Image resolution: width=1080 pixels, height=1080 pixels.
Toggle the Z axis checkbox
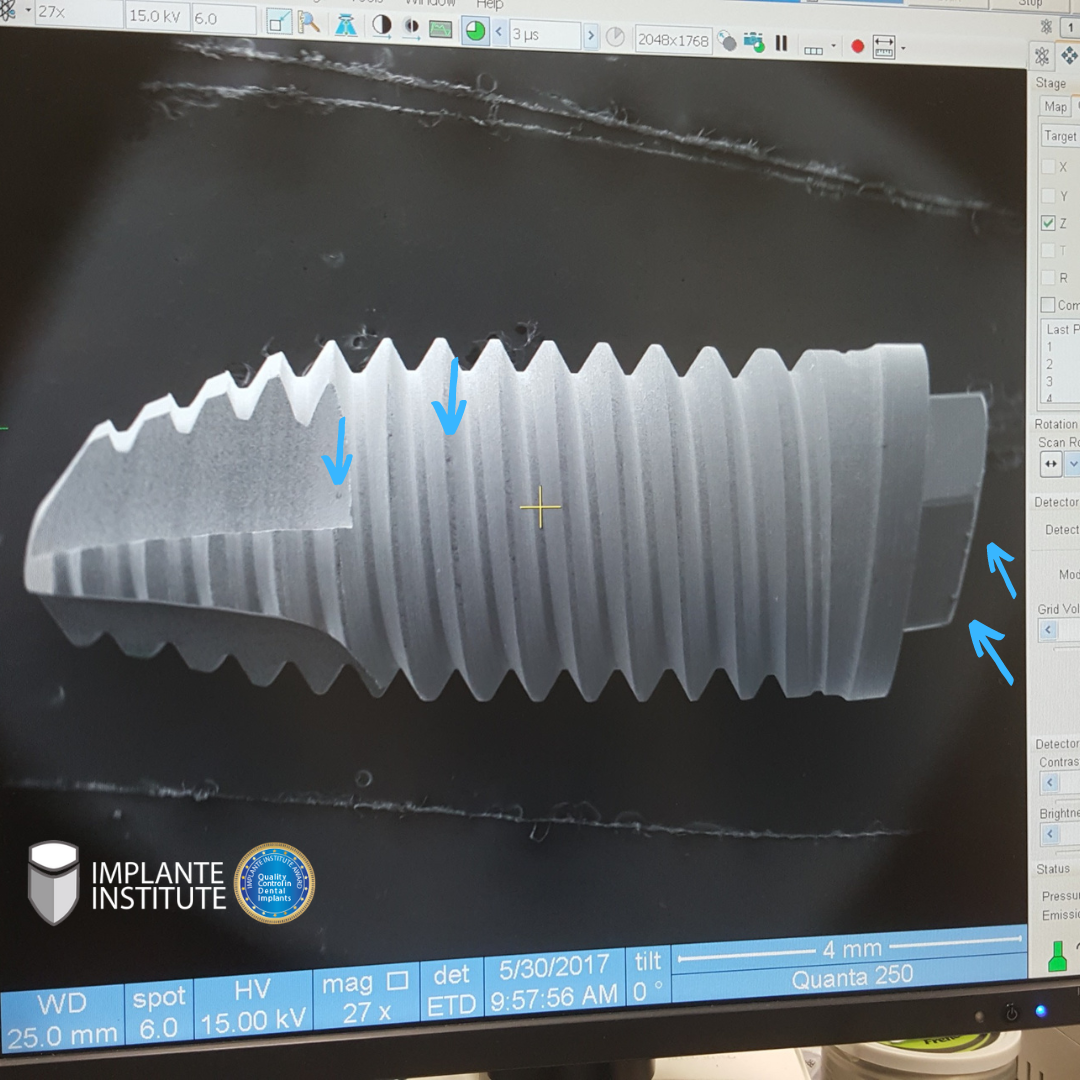(1048, 223)
